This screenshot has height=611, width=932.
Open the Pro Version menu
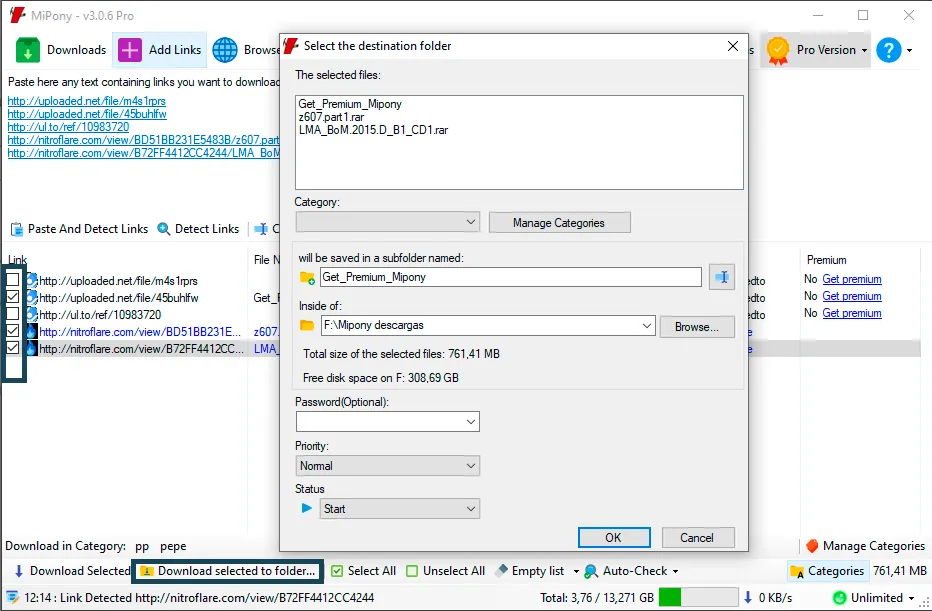coord(818,50)
